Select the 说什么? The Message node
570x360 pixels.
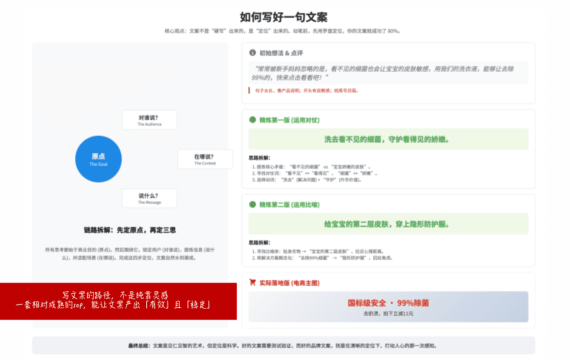149,198
